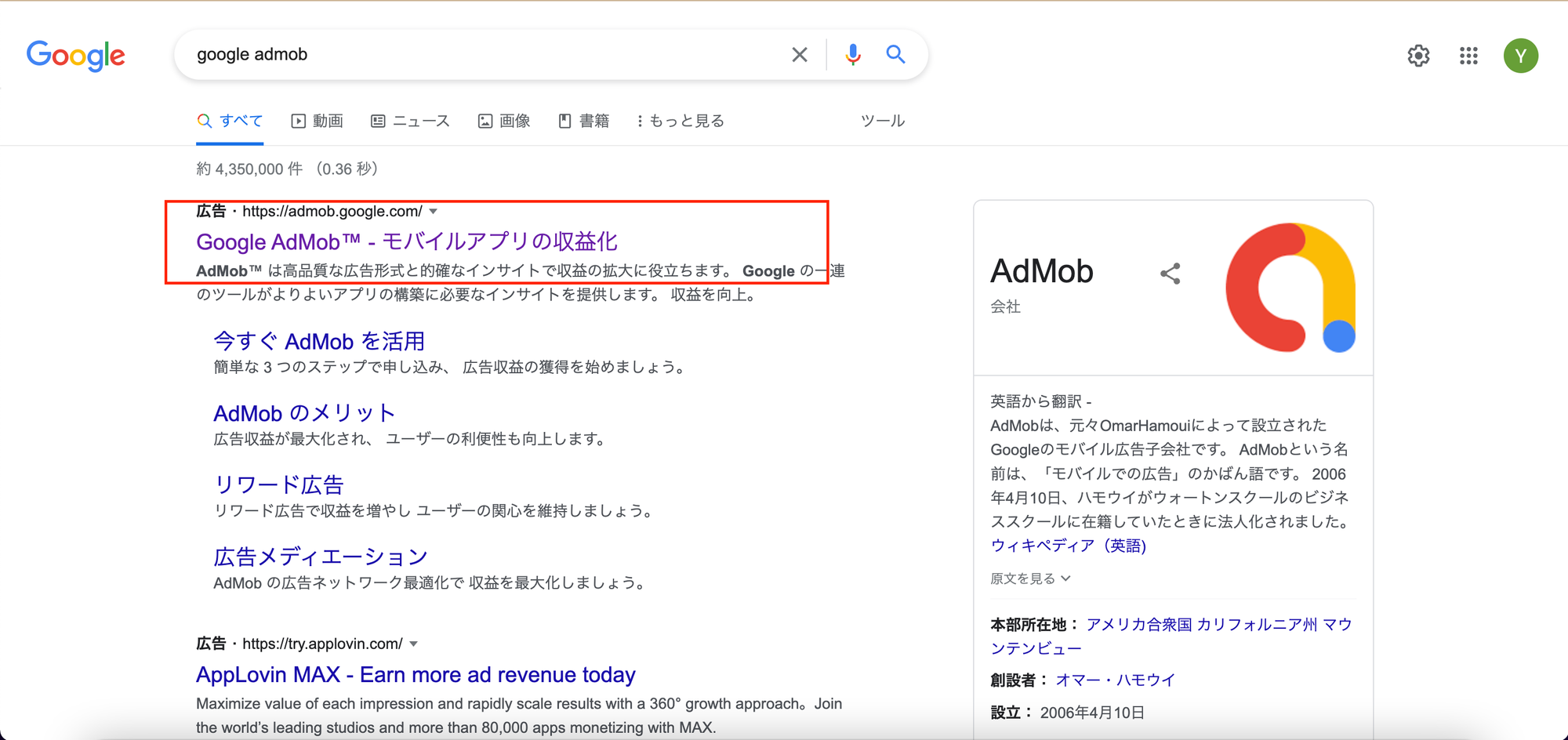Image resolution: width=1568 pixels, height=740 pixels.
Task: Open Google AdMob モバイルアプリの収益化 link
Action: point(407,241)
